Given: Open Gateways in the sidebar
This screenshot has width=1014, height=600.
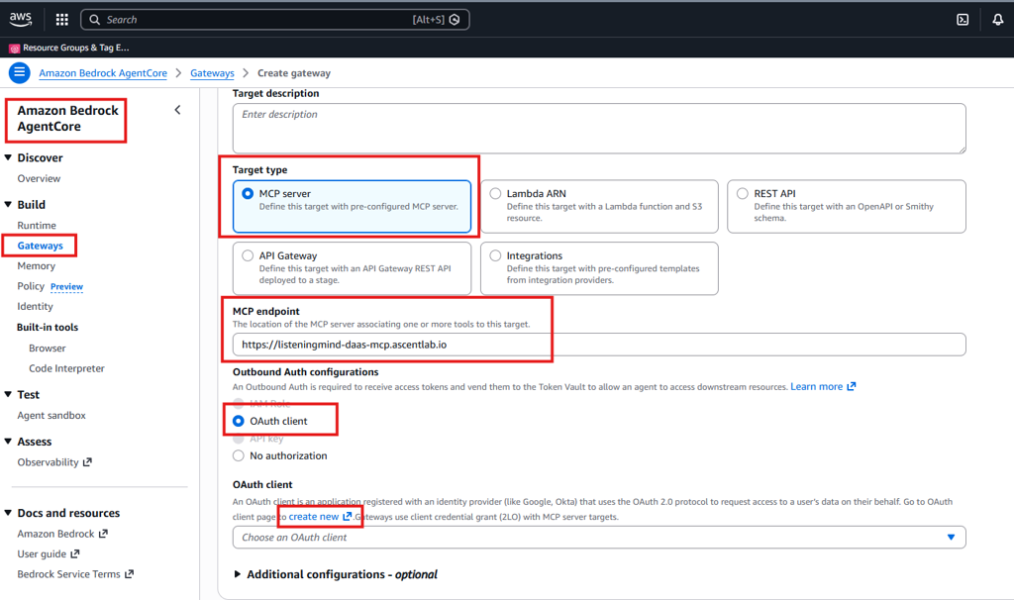Looking at the screenshot, I should point(40,245).
